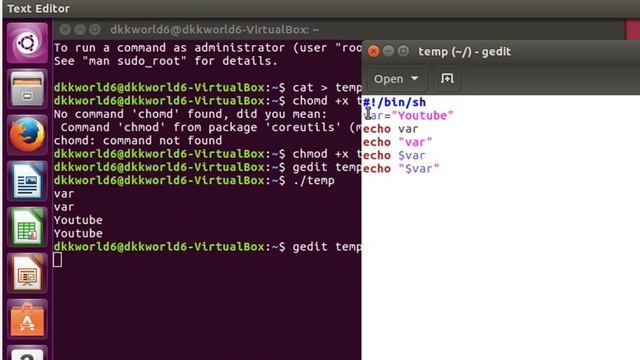The height and width of the screenshot is (360, 640).
Task: Minimize the gedit window
Action: click(x=389, y=51)
